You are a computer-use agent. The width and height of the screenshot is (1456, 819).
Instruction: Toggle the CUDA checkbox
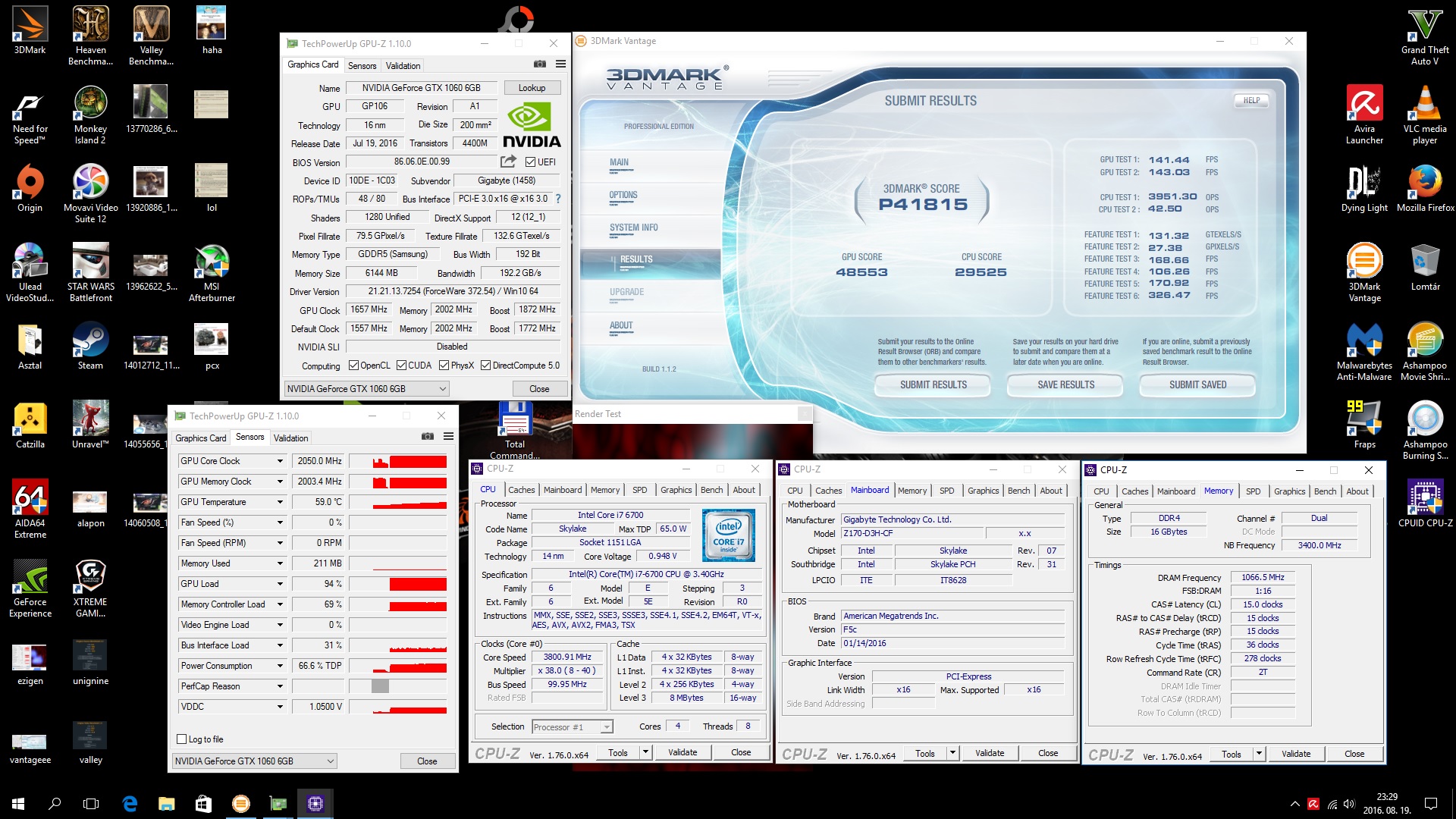(401, 366)
